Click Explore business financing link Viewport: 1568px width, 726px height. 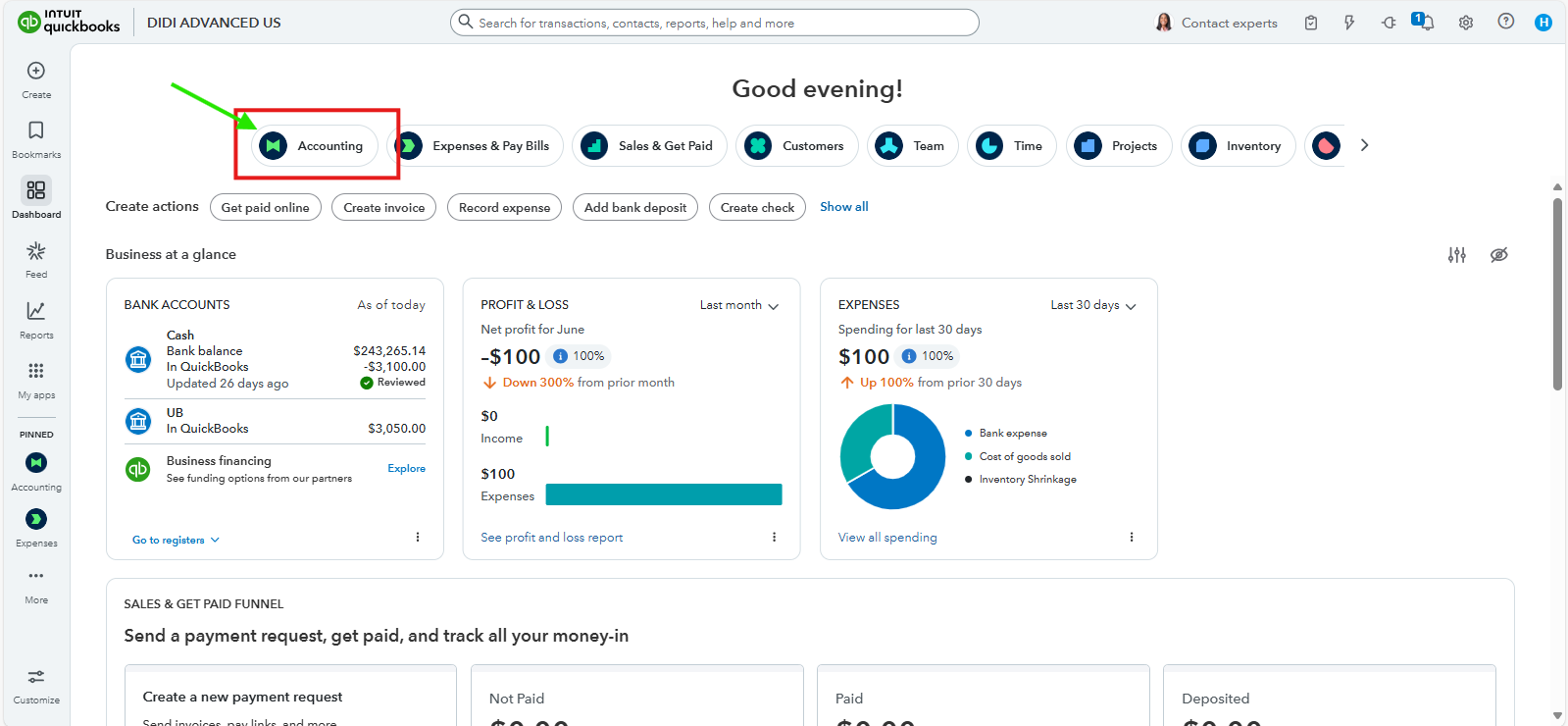407,469
